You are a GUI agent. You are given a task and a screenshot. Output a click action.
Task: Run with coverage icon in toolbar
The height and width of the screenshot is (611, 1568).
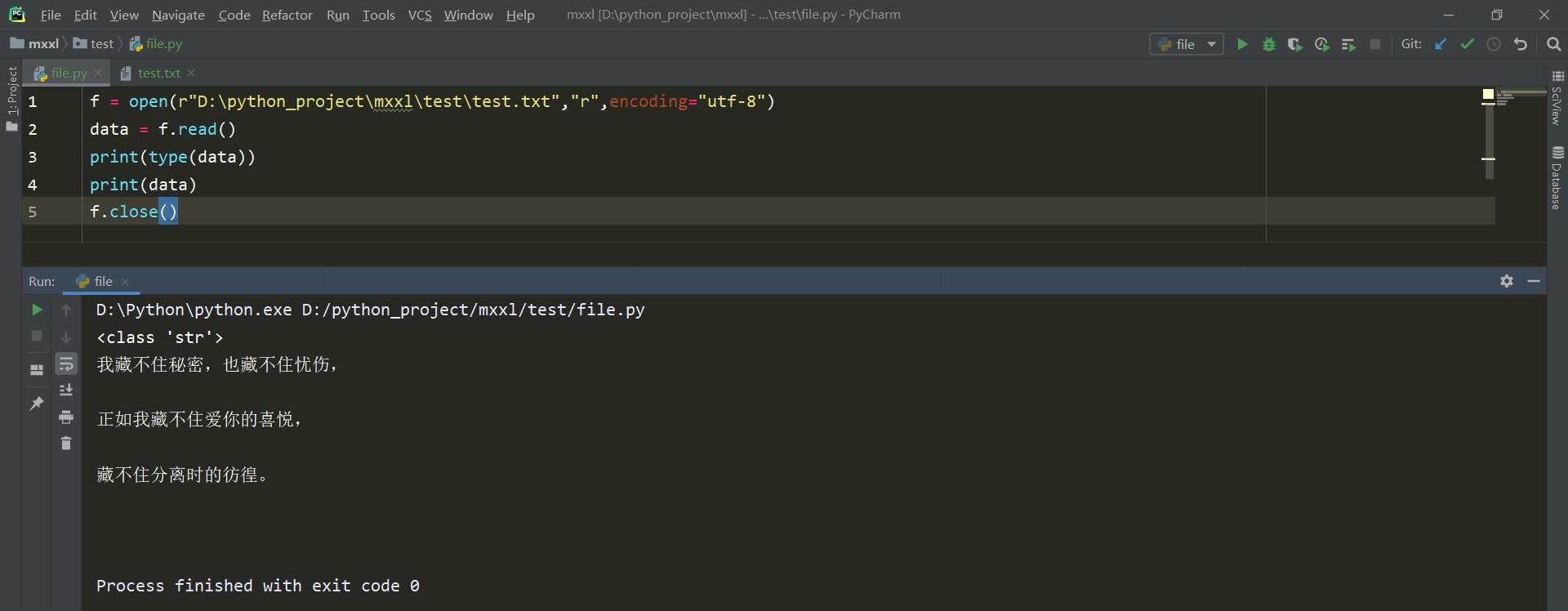tap(1295, 44)
